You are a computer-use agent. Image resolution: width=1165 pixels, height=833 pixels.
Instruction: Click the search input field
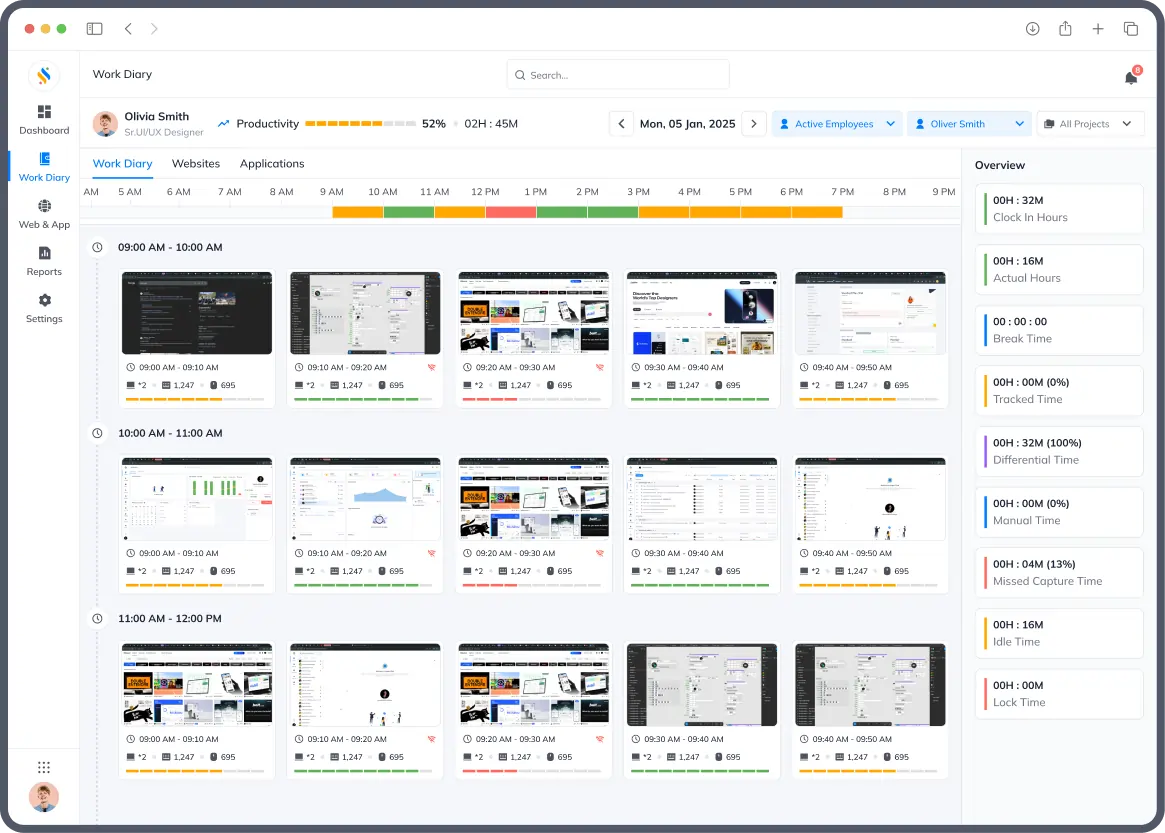(x=618, y=75)
